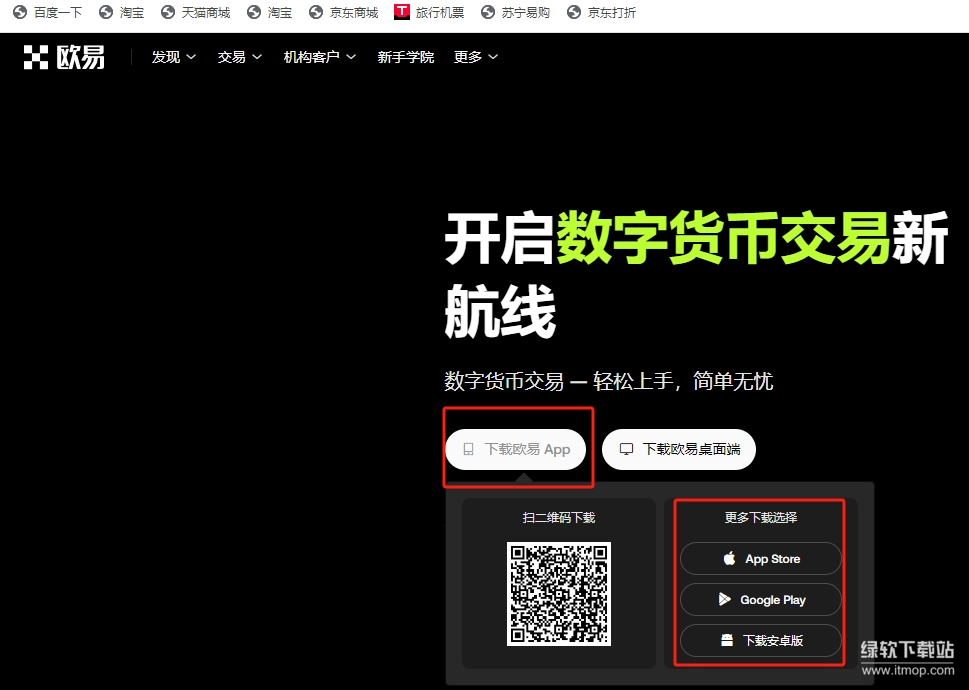The image size is (969, 690).
Task: Expand the 更多 navigation dropdown
Action: pyautogui.click(x=475, y=58)
